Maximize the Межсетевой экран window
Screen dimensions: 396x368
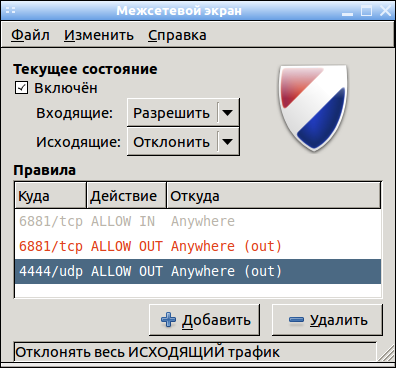point(366,11)
